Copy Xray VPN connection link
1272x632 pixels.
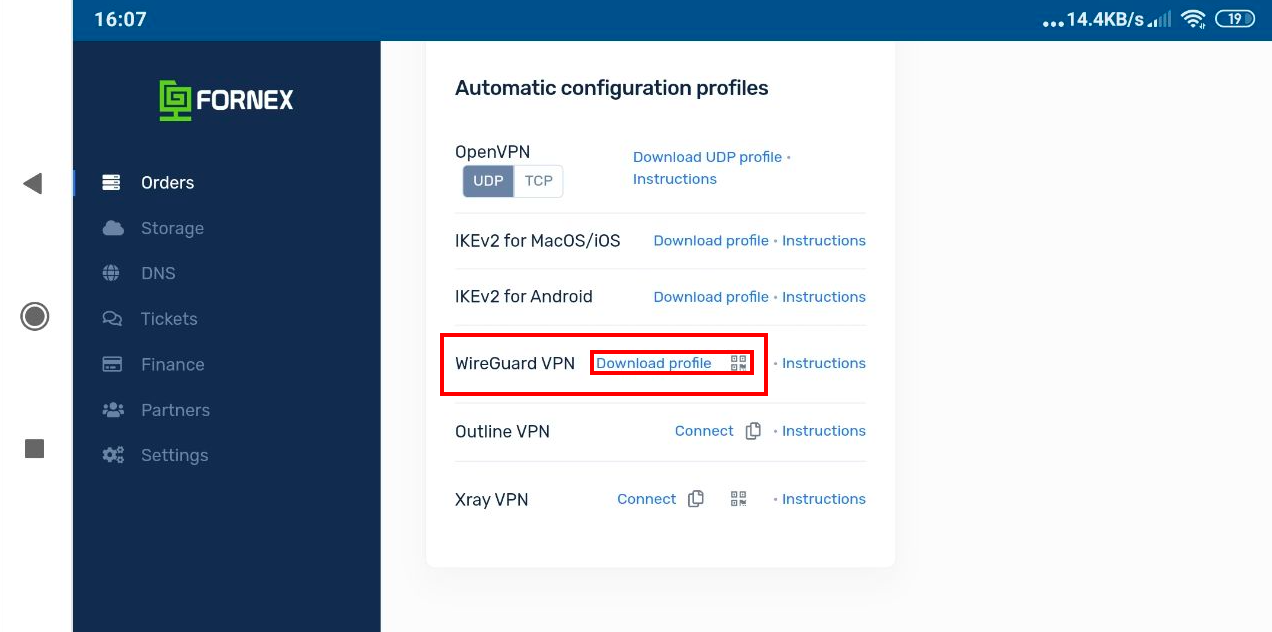tap(696, 499)
